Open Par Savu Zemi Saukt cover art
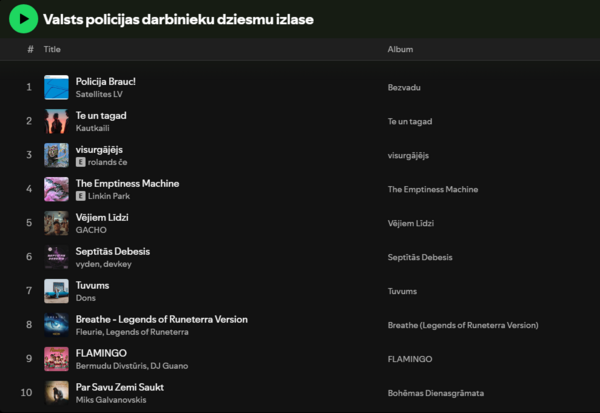 coord(56,393)
